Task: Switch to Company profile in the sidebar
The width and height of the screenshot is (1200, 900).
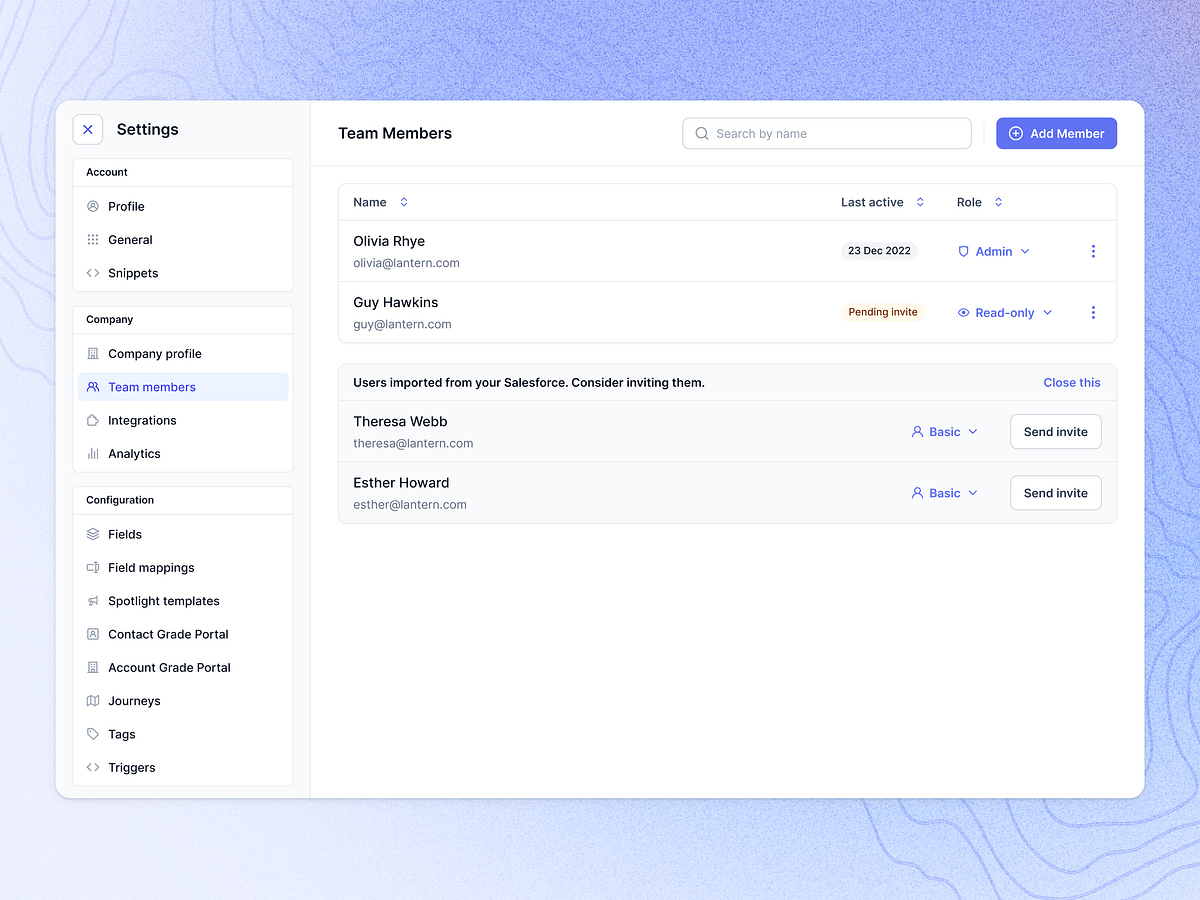Action: tap(153, 353)
